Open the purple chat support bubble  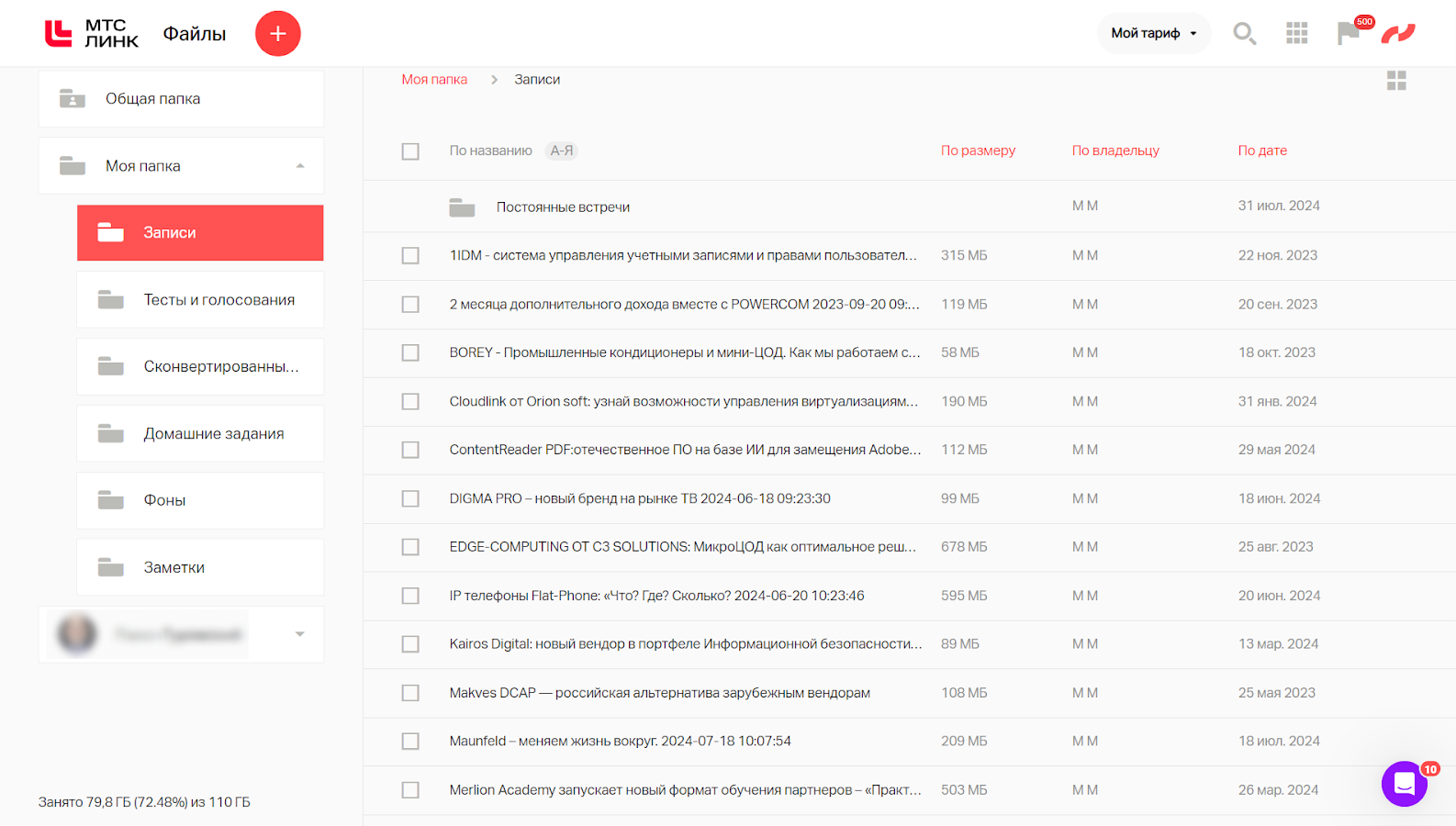(x=1405, y=784)
